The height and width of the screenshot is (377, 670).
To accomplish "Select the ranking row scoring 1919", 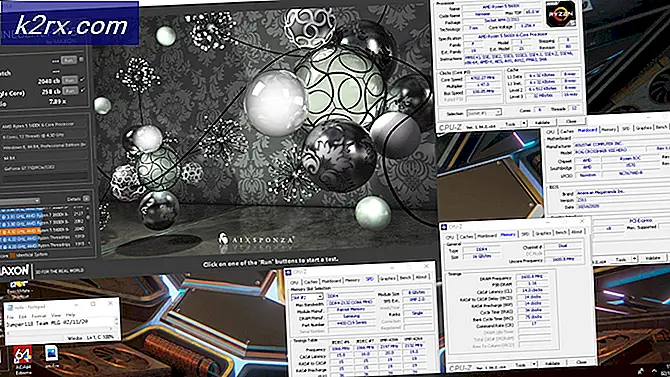I will click(42, 238).
